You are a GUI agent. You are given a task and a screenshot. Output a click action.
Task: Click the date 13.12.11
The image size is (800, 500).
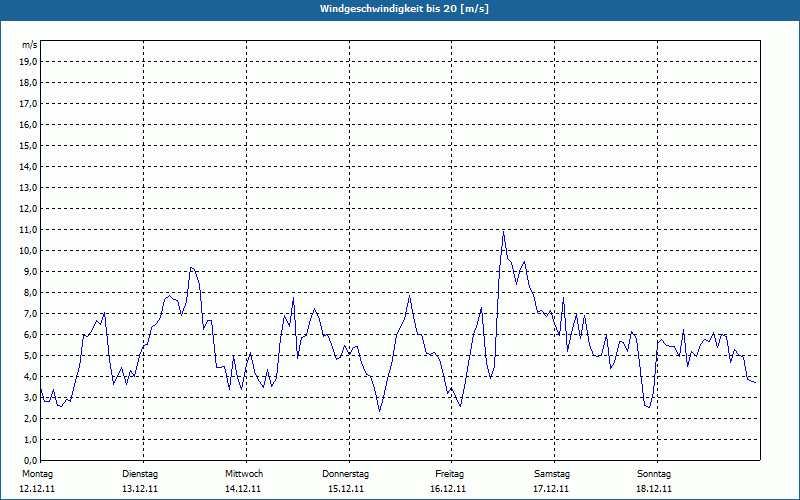[140, 489]
